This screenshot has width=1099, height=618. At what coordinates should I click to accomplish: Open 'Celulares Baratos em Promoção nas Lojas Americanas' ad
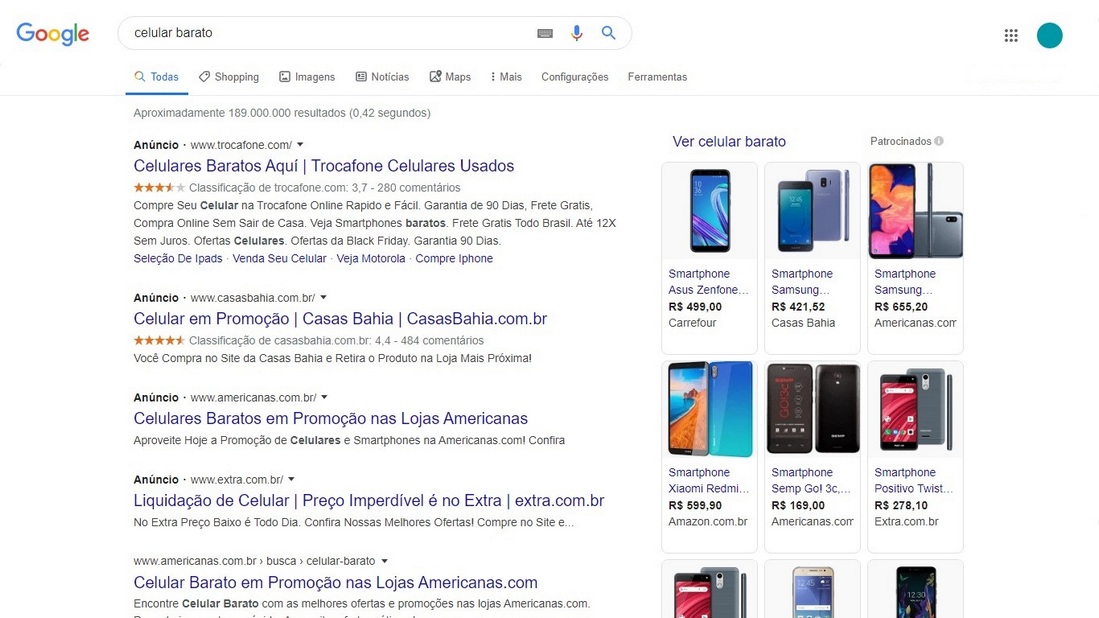point(331,418)
